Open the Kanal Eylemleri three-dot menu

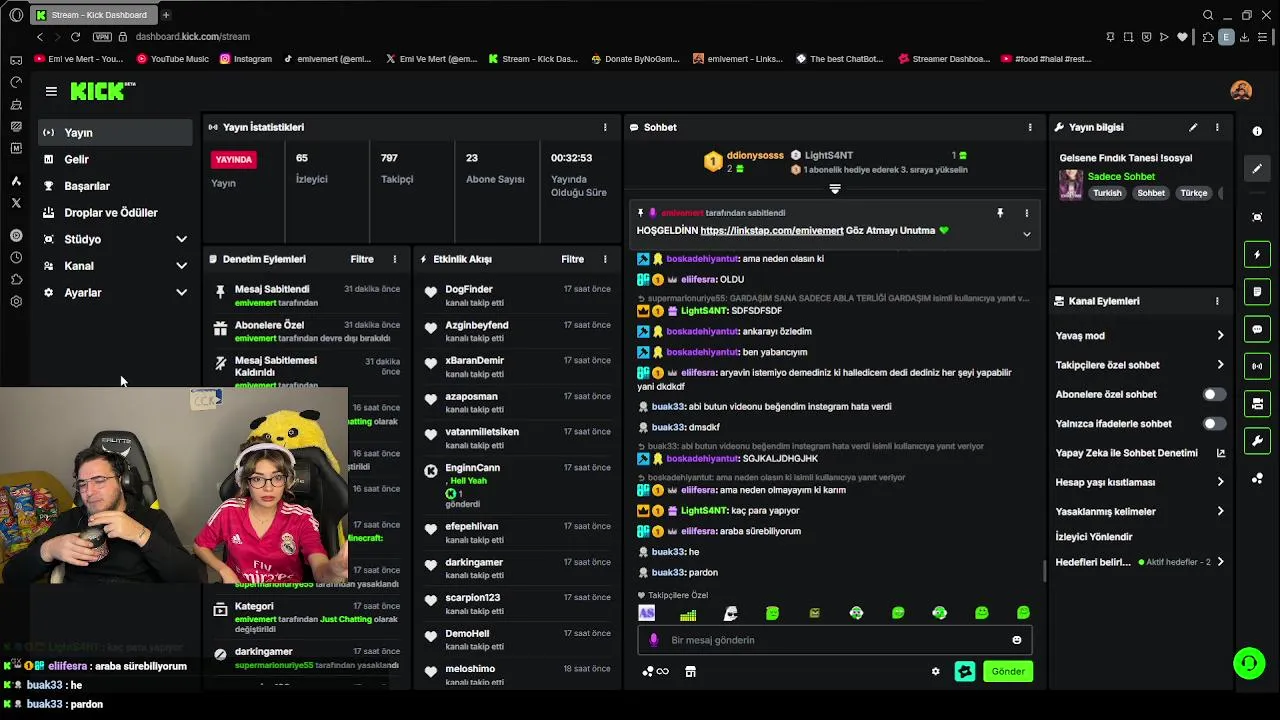coord(1217,301)
